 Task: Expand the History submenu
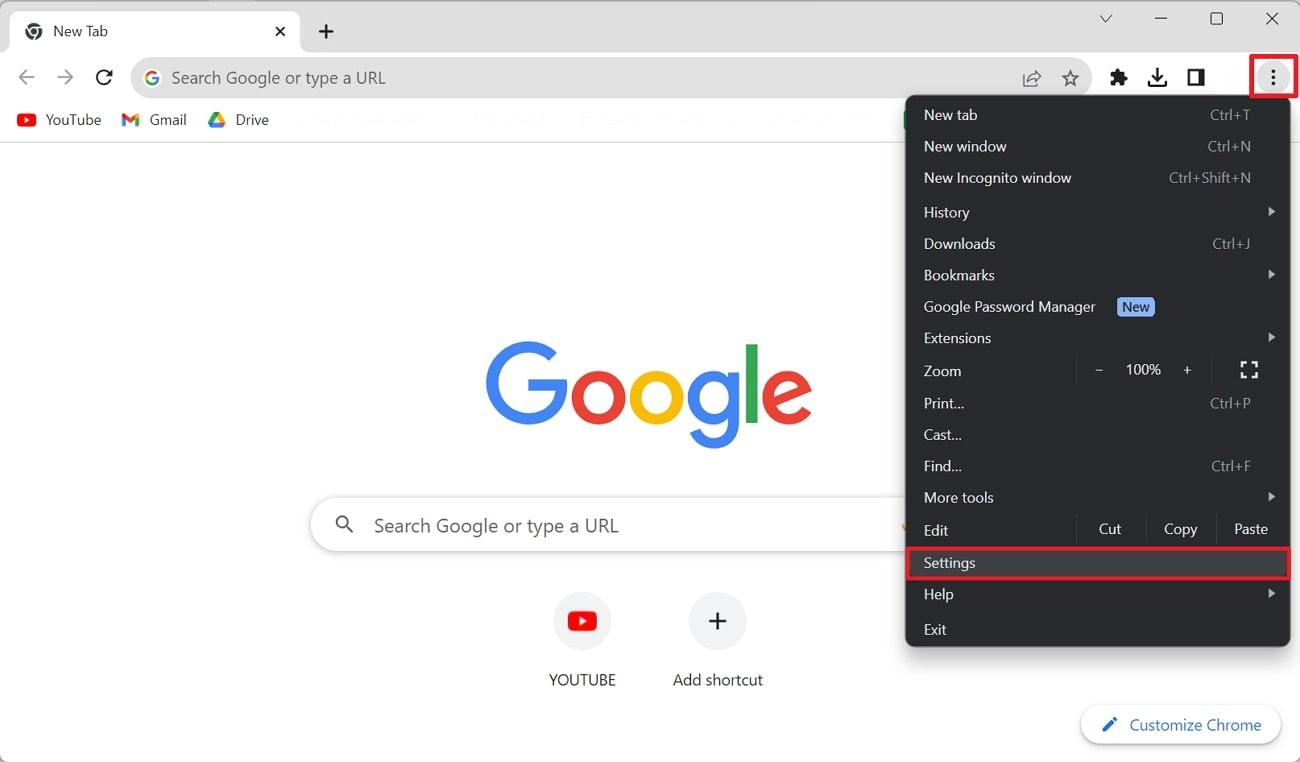click(x=1097, y=212)
